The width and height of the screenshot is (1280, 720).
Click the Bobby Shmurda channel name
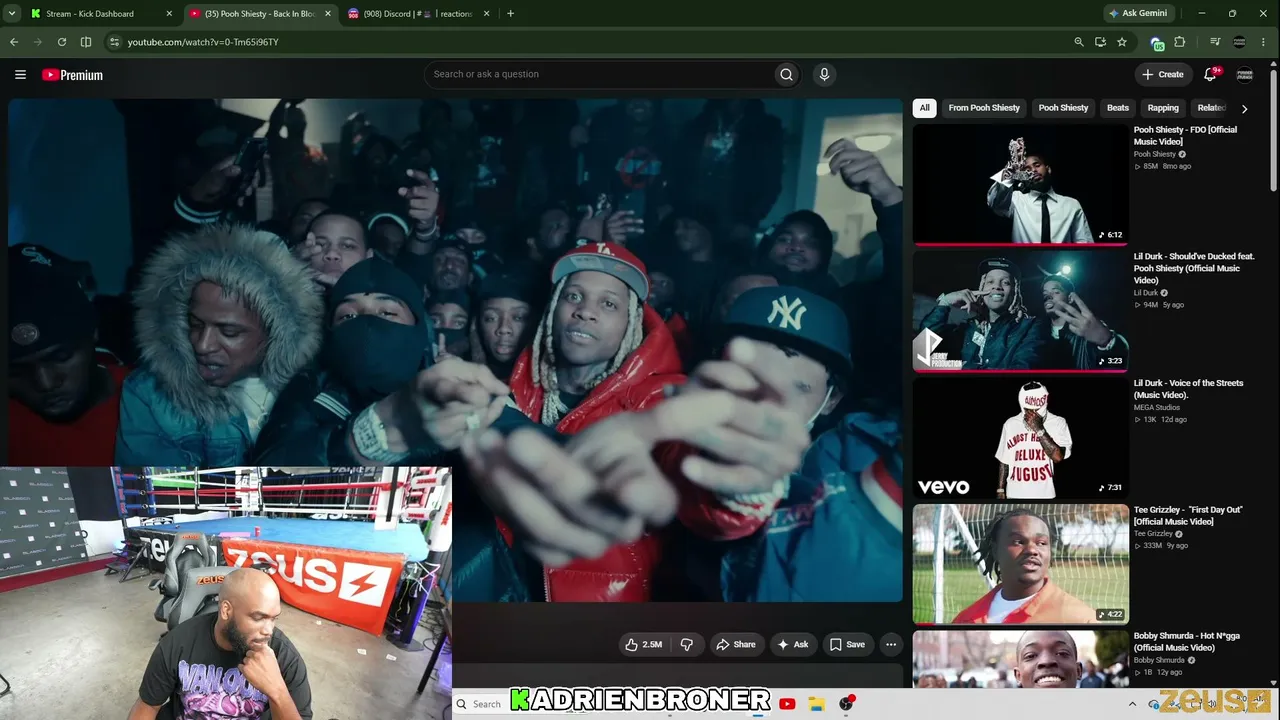point(1159,661)
